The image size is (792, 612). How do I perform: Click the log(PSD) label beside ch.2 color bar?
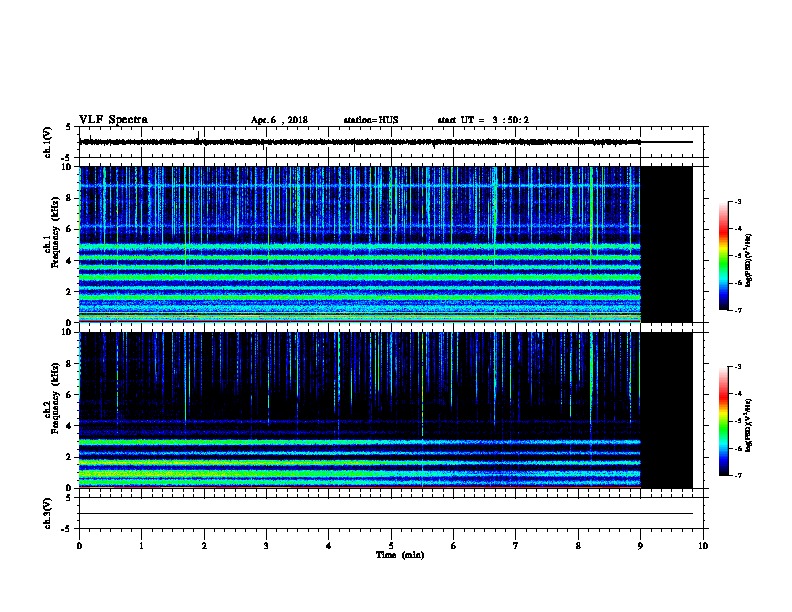tap(748, 425)
